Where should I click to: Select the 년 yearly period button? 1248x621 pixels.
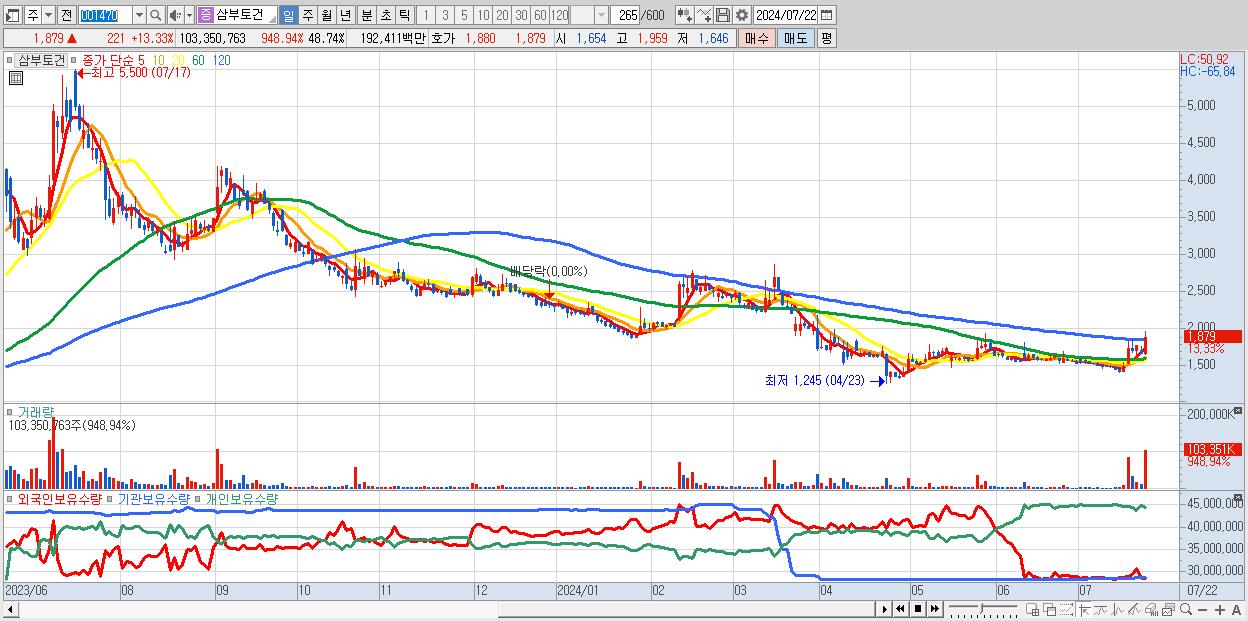tap(345, 16)
